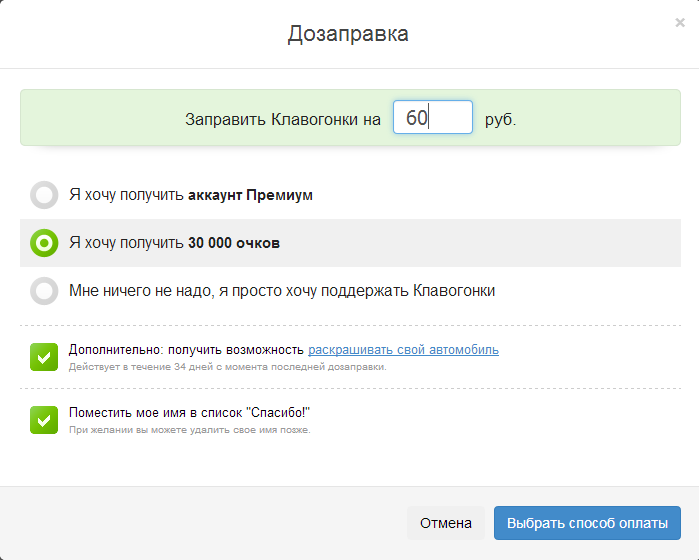699x560 pixels.
Task: Click the 'Я хочу получить аккаунт Премиум' text
Action: coord(191,195)
